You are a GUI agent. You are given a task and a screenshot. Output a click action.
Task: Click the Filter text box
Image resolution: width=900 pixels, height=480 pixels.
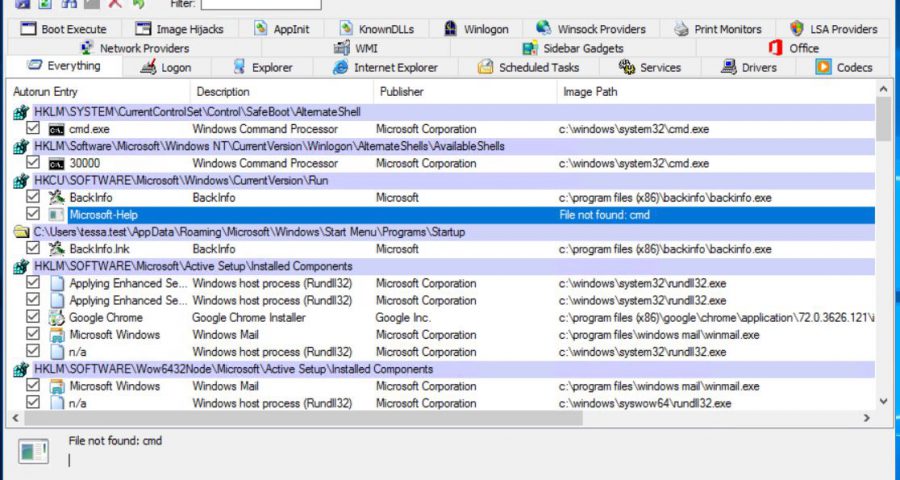point(261,4)
